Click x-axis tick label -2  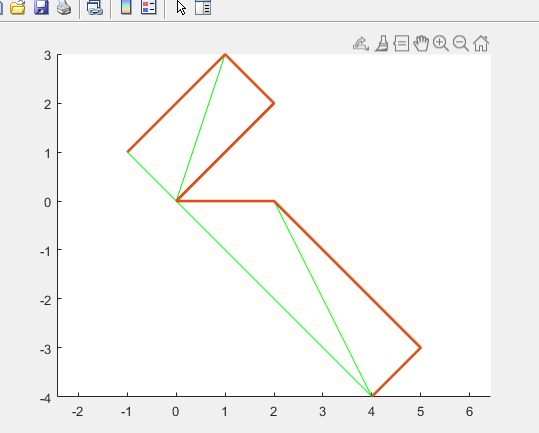point(78,411)
